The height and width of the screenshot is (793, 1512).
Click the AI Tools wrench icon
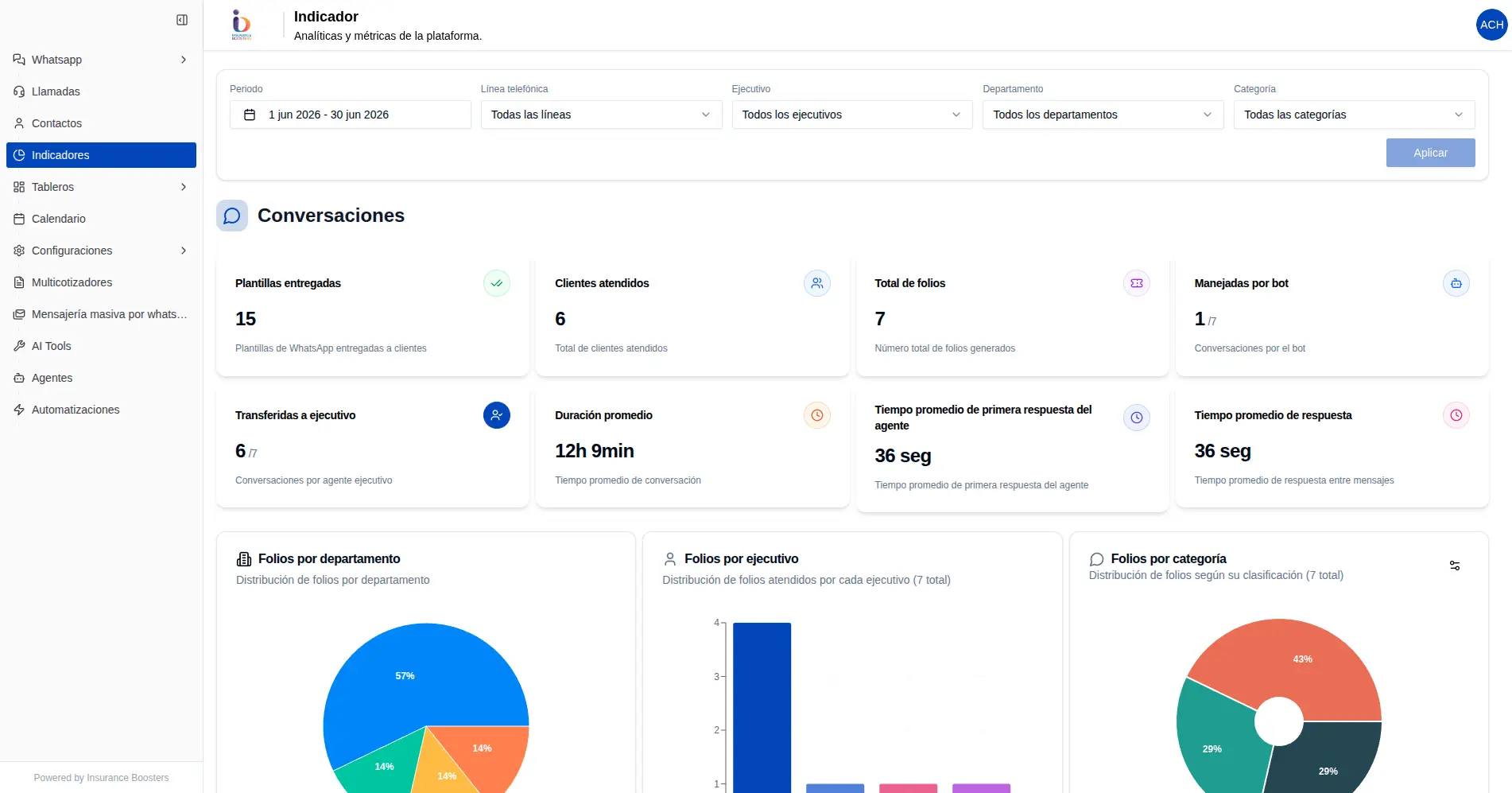click(x=19, y=346)
